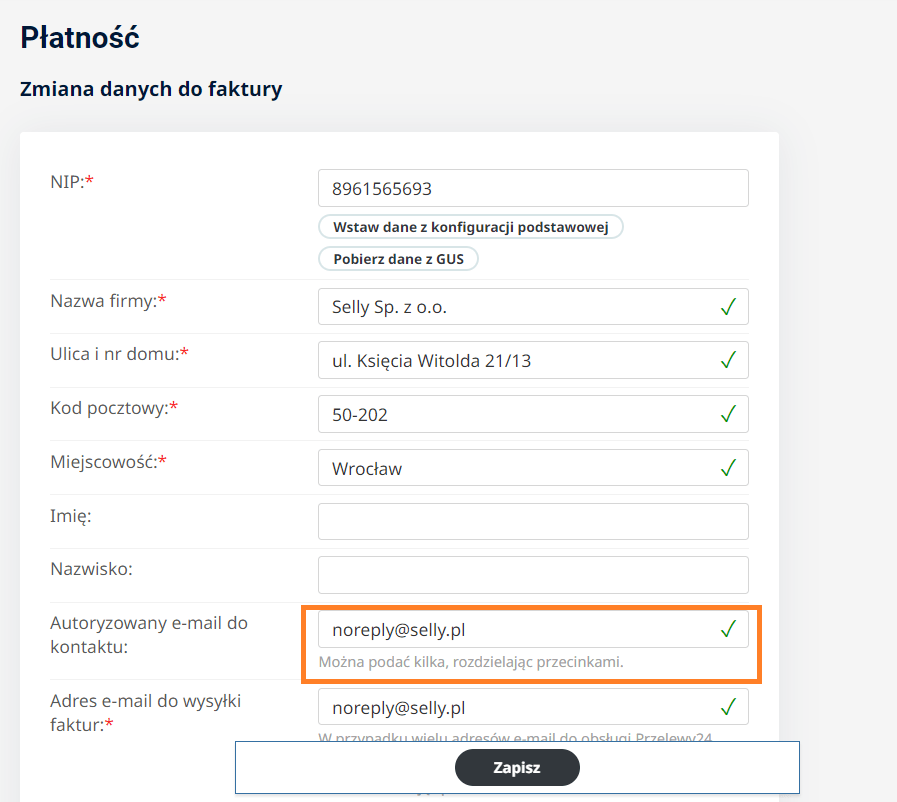Click the validation checkmark in Kod pocztowy field
The height and width of the screenshot is (802, 897).
tap(728, 414)
